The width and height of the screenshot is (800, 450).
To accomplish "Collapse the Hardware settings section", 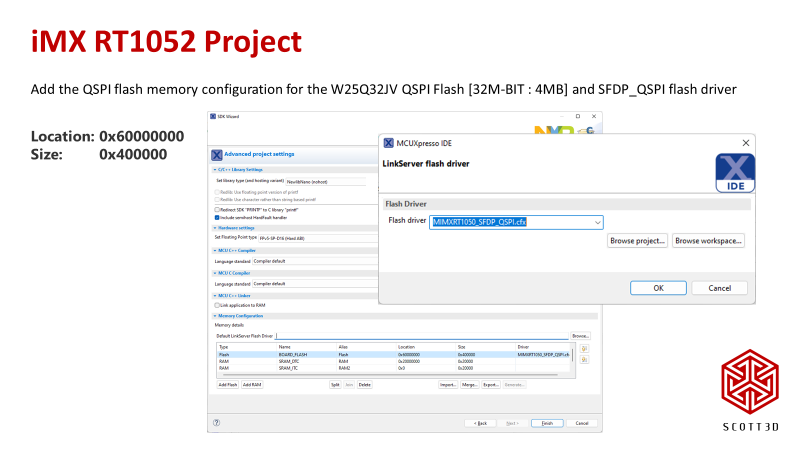I will tap(215, 228).
